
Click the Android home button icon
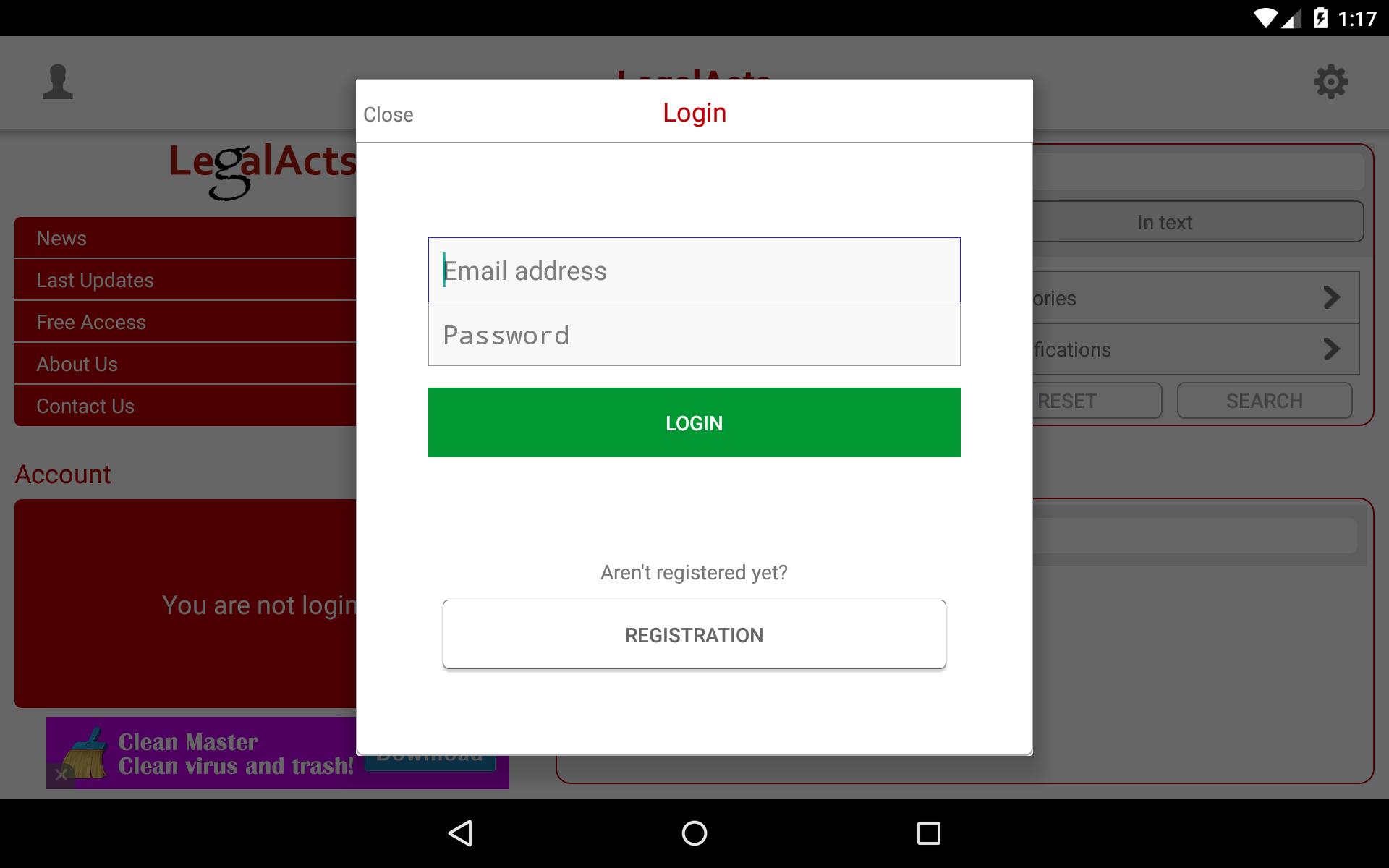pyautogui.click(x=694, y=833)
